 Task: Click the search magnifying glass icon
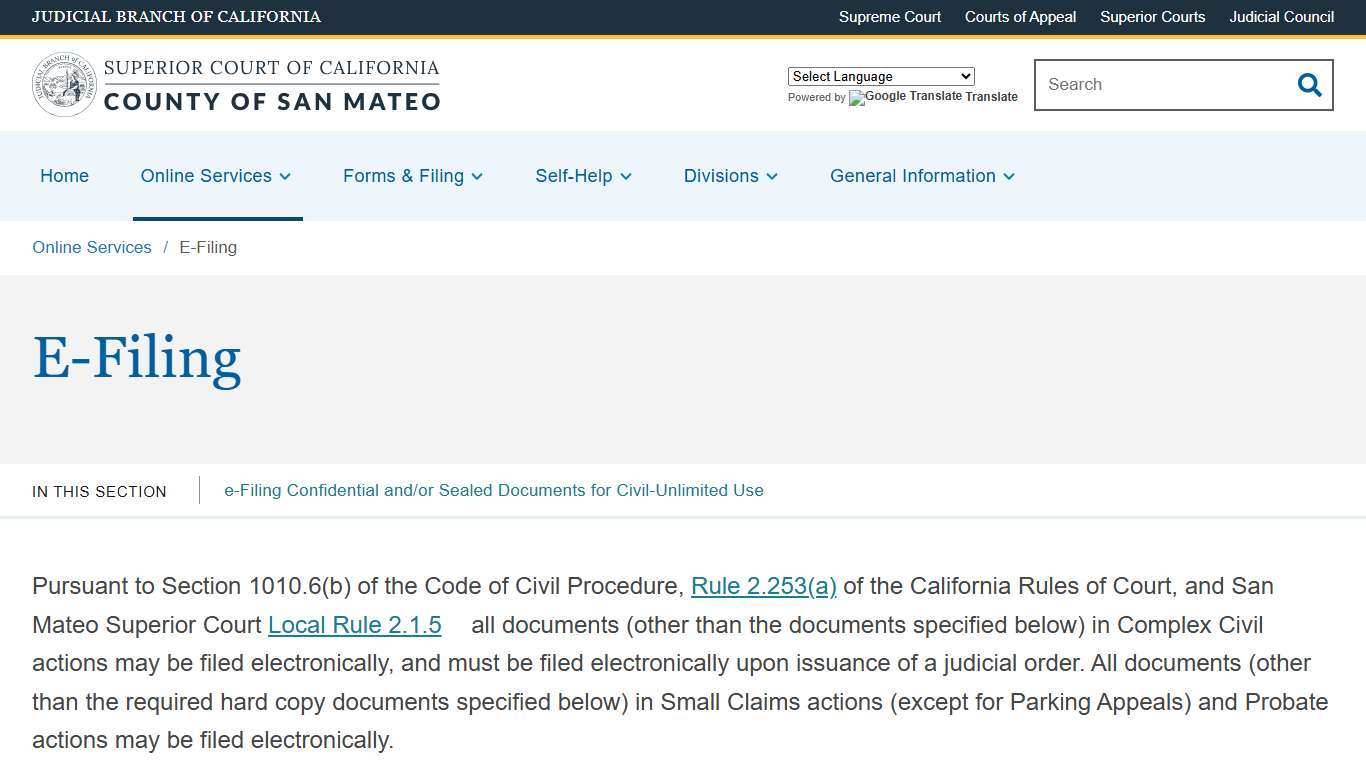(x=1309, y=85)
